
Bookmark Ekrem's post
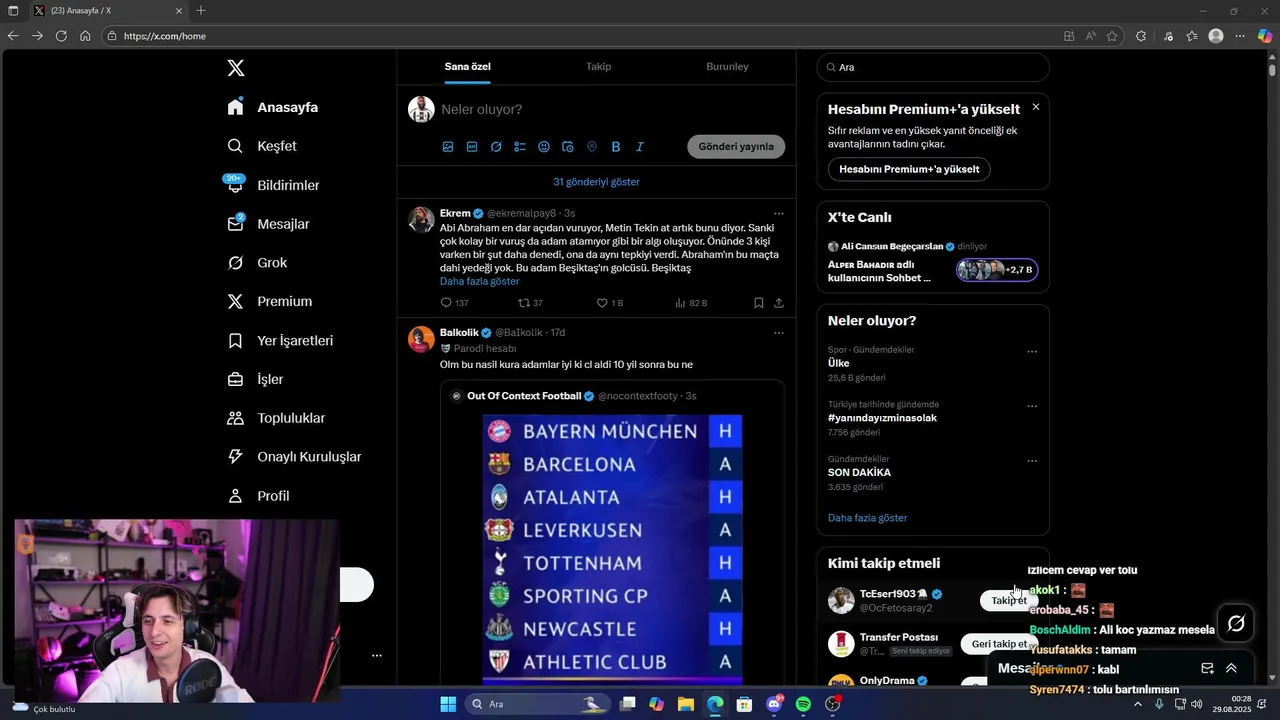tap(758, 303)
